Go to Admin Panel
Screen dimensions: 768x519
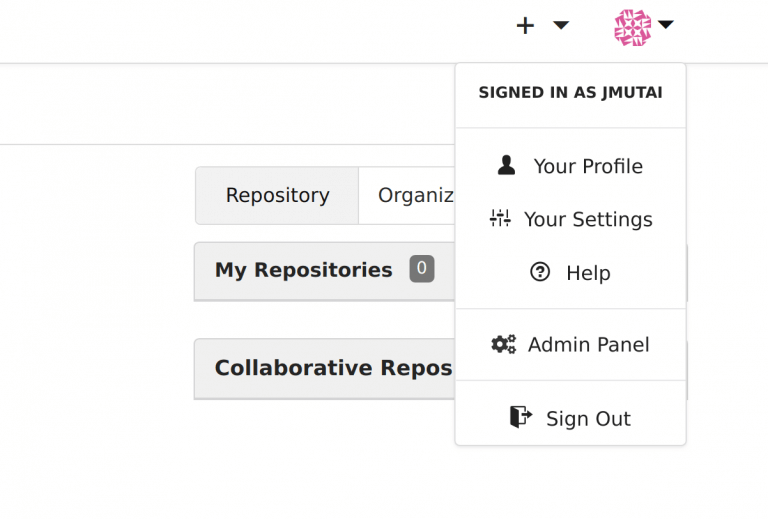pos(588,345)
